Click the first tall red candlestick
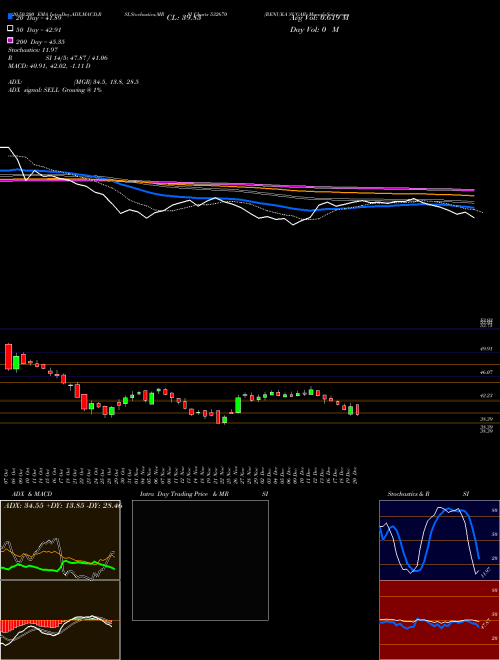This screenshot has width=500, height=660. 8,357
